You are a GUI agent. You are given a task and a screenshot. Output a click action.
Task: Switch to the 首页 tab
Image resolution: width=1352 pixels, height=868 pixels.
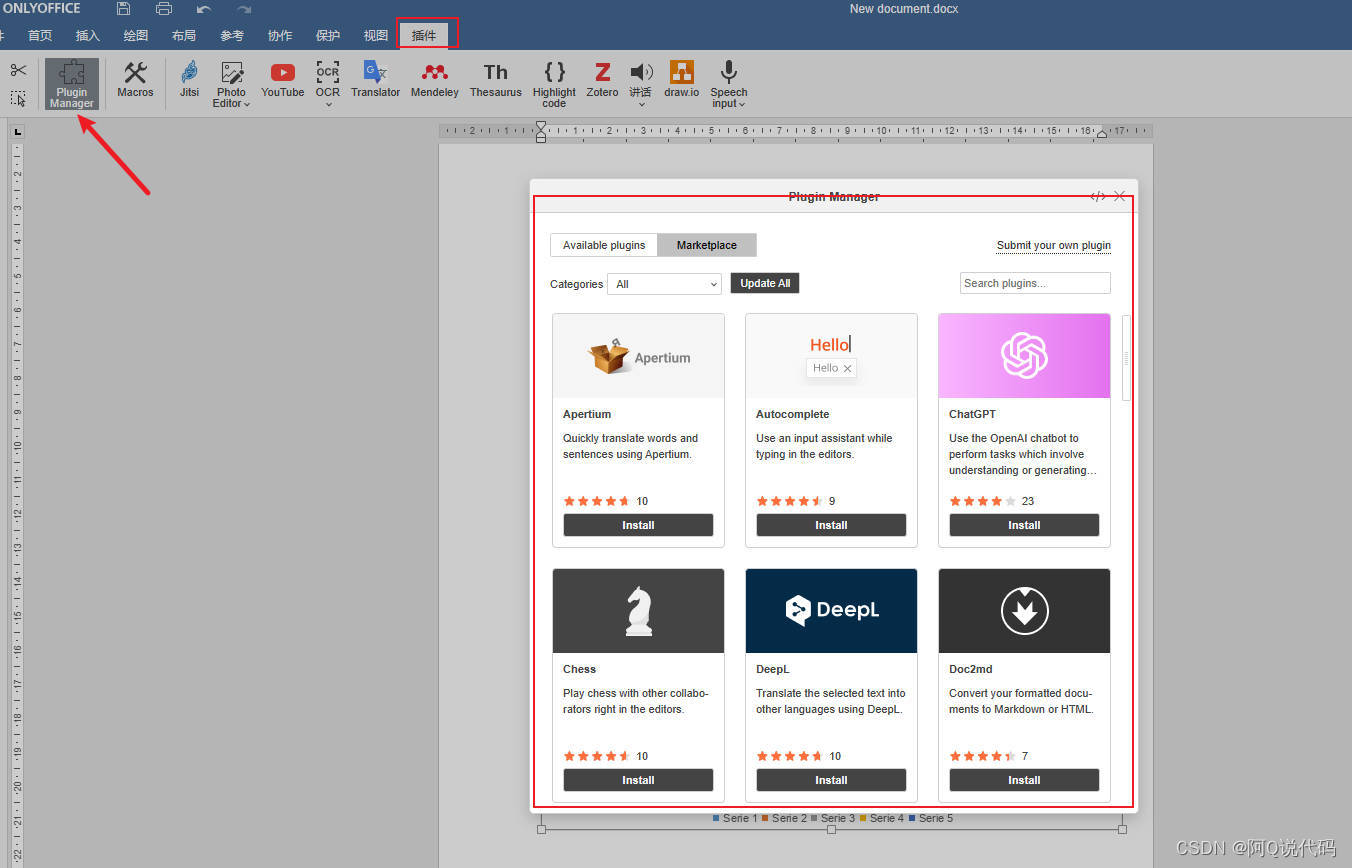point(40,35)
